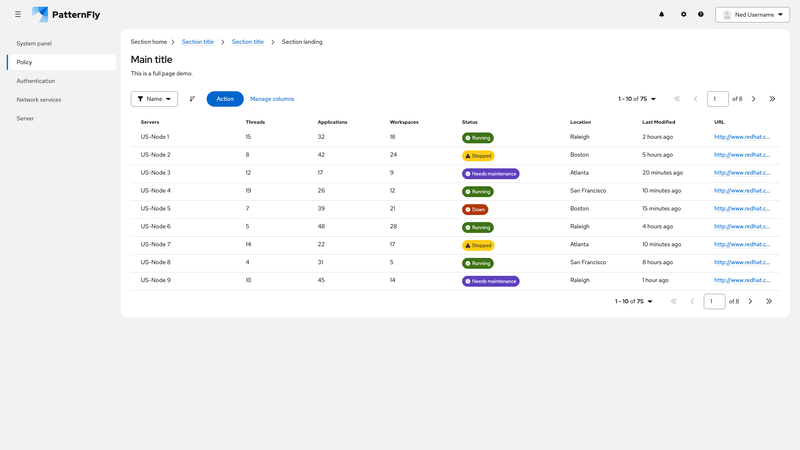The width and height of the screenshot is (800, 450).
Task: Select the US-Node 6 server name
Action: coord(156,227)
